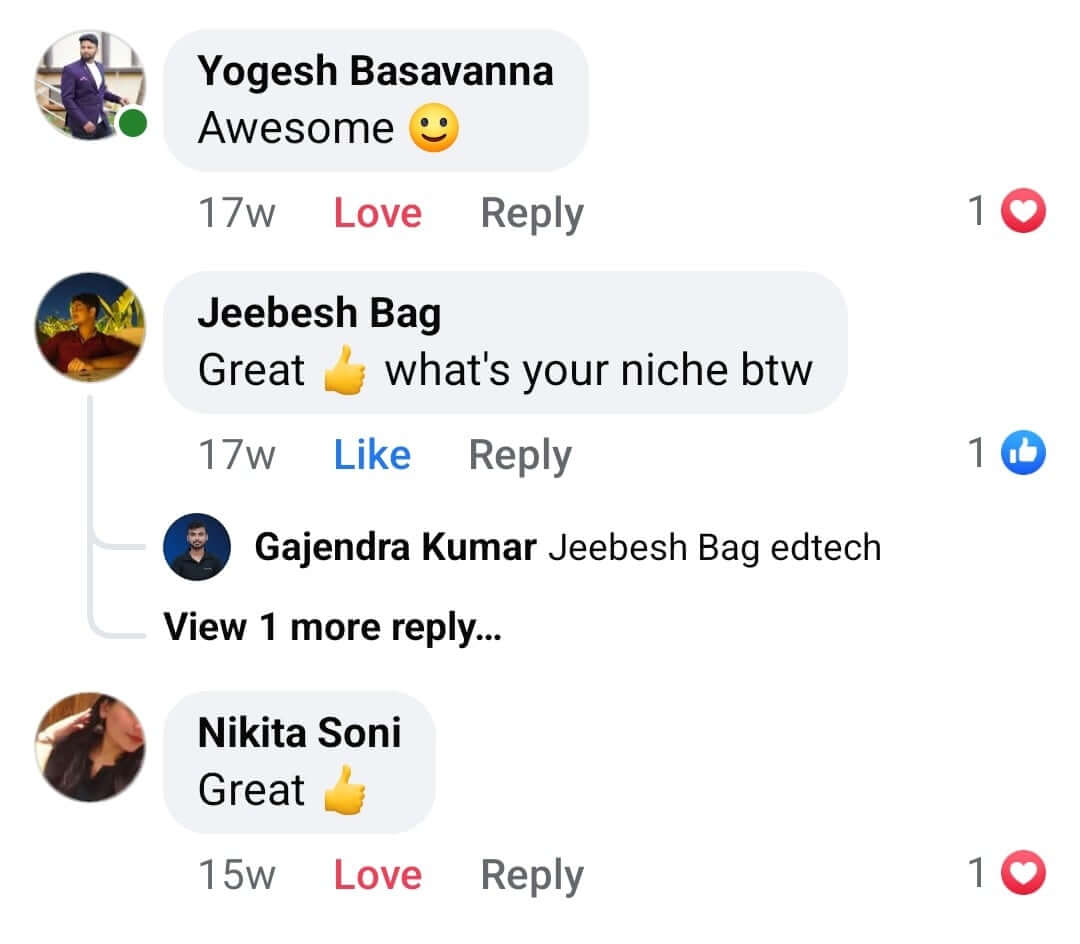Open Gajendra Kumar's small avatar
Image resolution: width=1080 pixels, height=944 pixels.
(197, 547)
